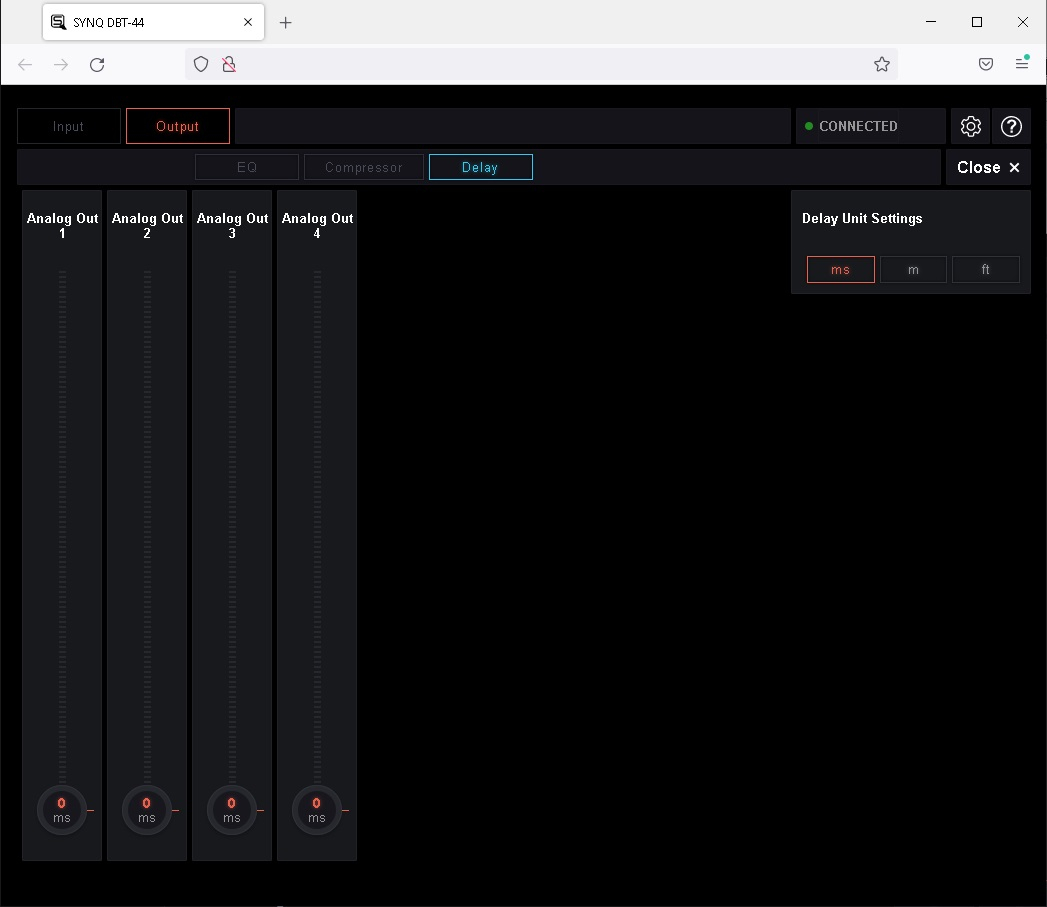
Task: Open the help question mark icon
Action: pos(1011,126)
